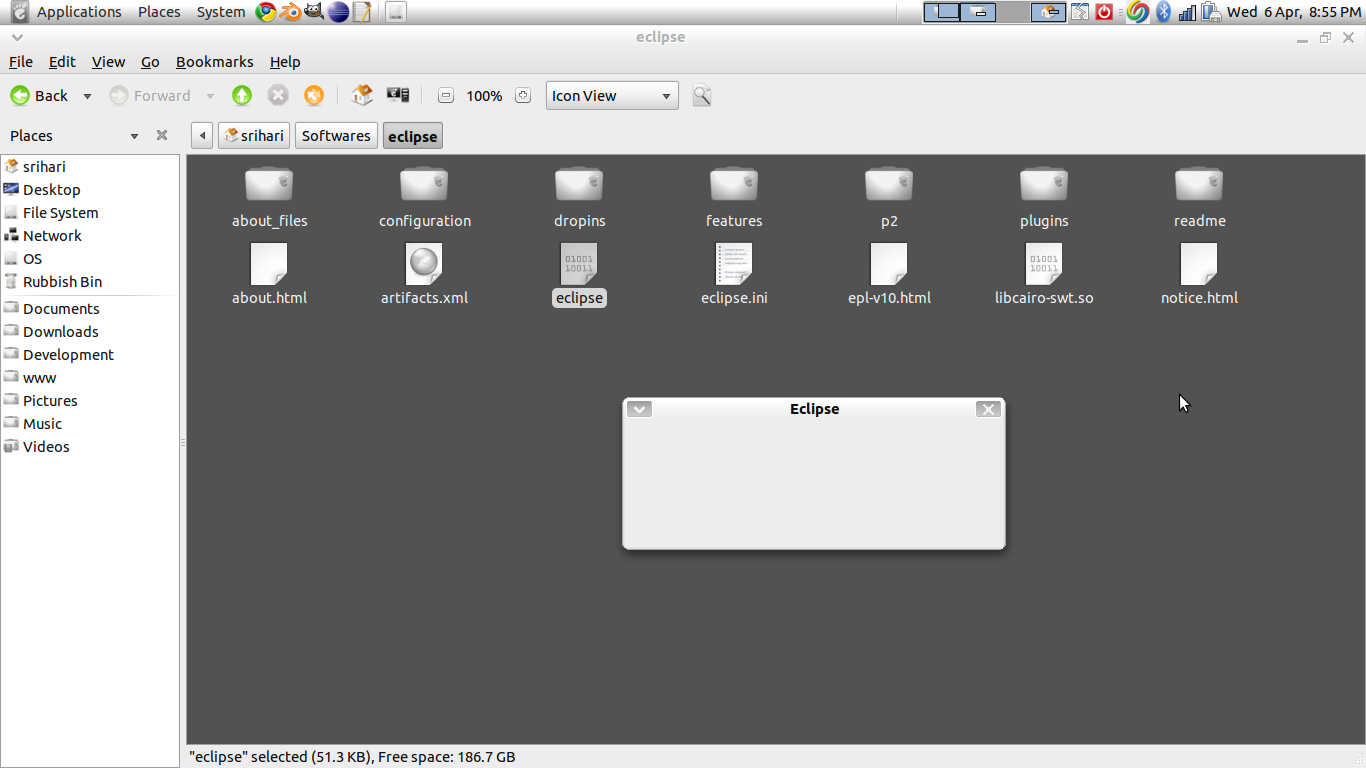Viewport: 1366px width, 768px height.
Task: Click the grey Stop loading icon
Action: 278,96
